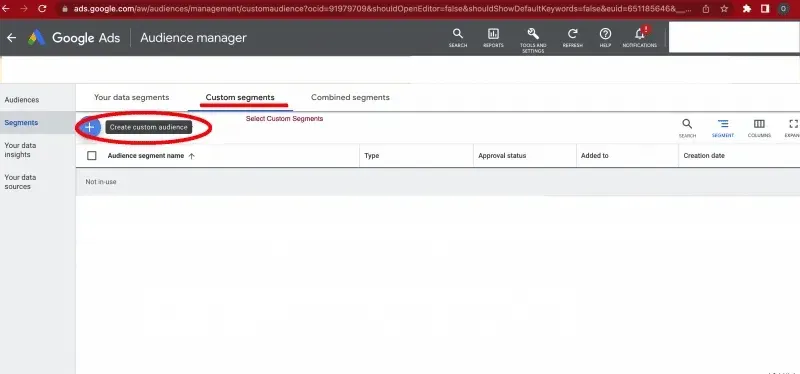Click the Type column header
The width and height of the screenshot is (800, 374).
click(372, 156)
